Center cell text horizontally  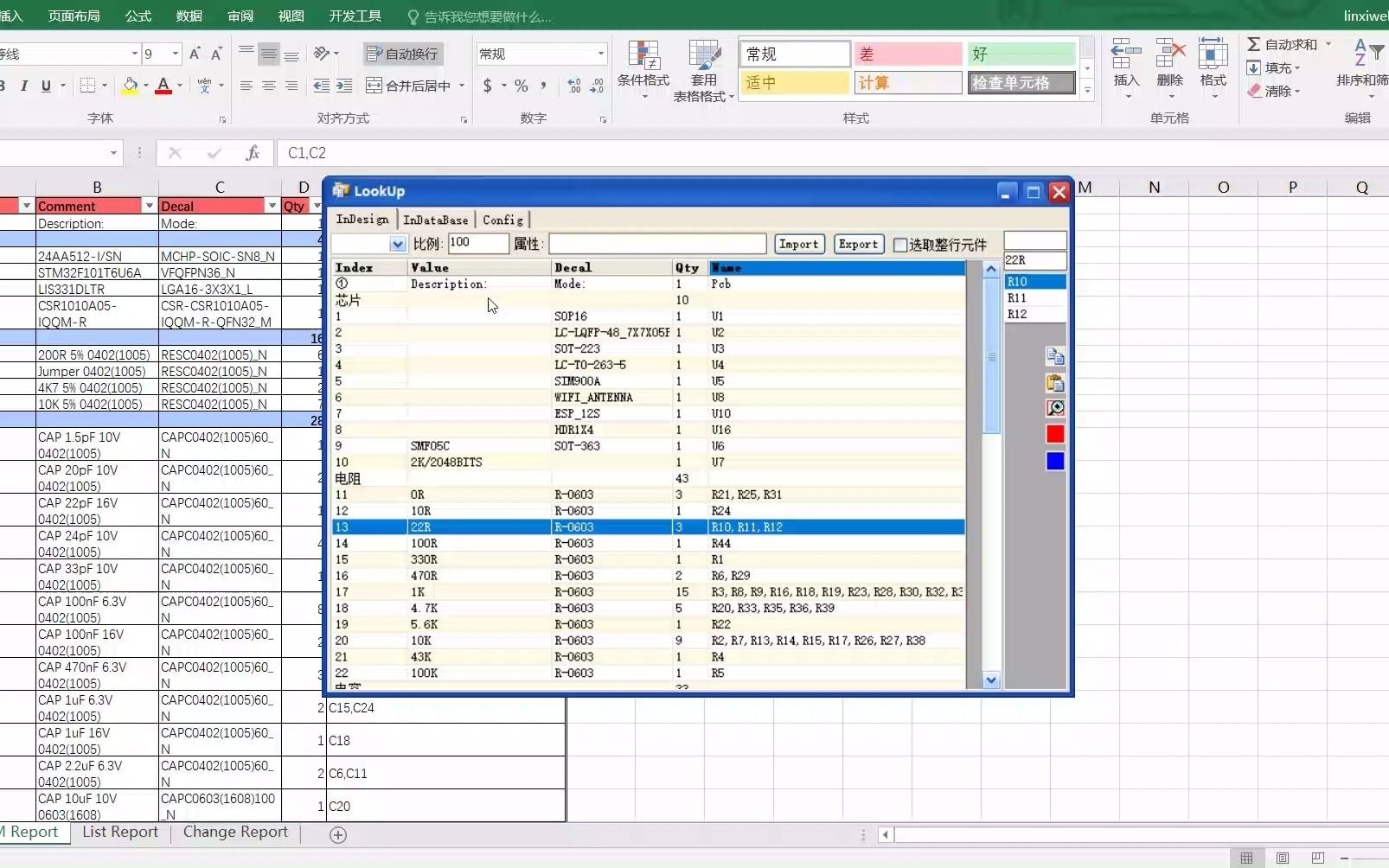click(269, 86)
